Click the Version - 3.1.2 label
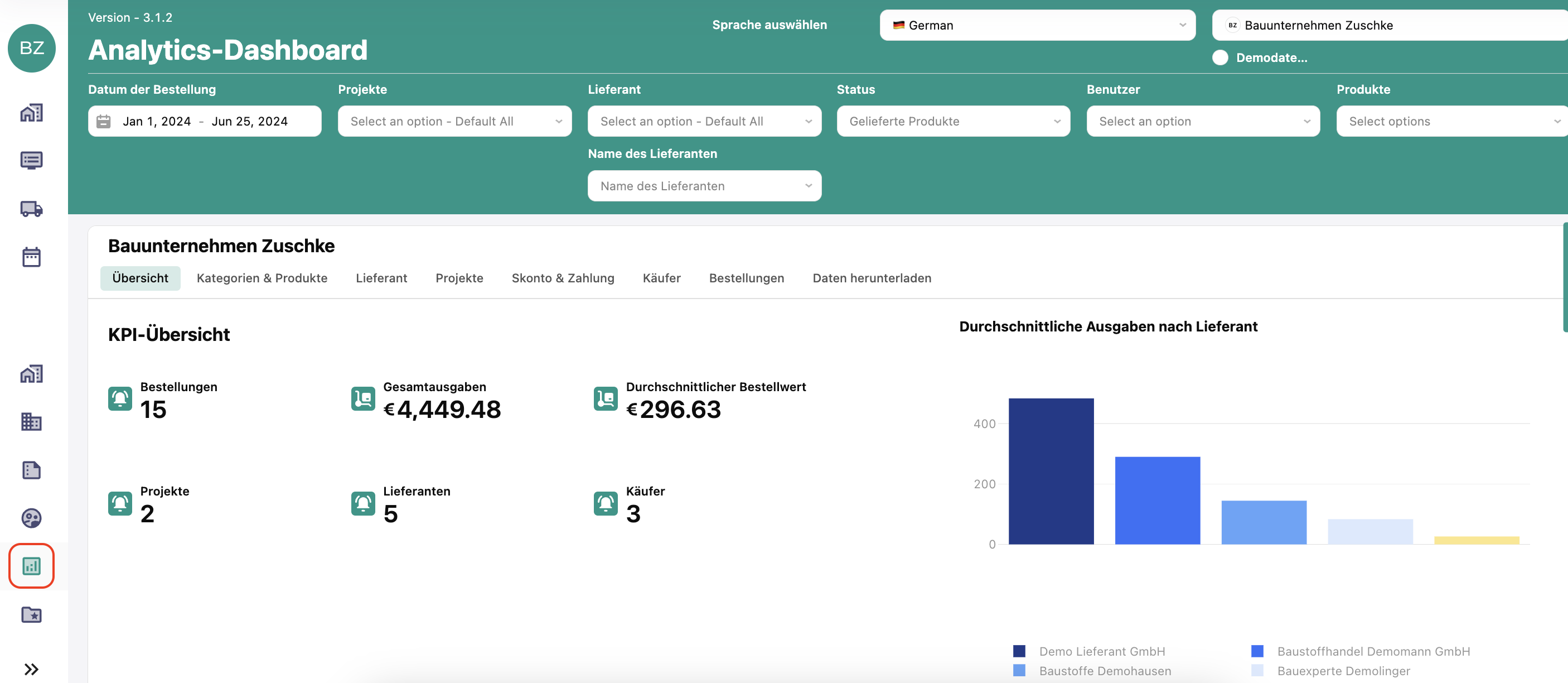 point(130,17)
